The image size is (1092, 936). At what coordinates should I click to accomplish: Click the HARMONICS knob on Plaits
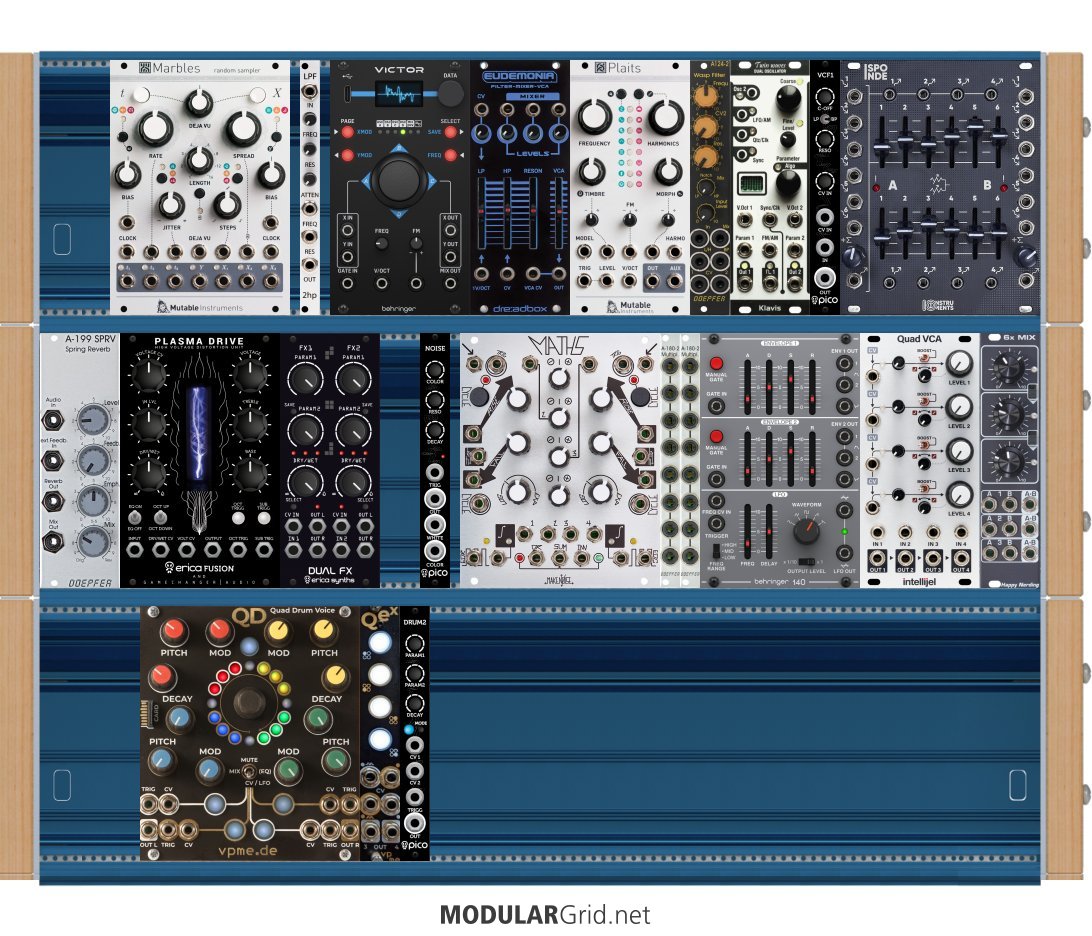coord(665,116)
